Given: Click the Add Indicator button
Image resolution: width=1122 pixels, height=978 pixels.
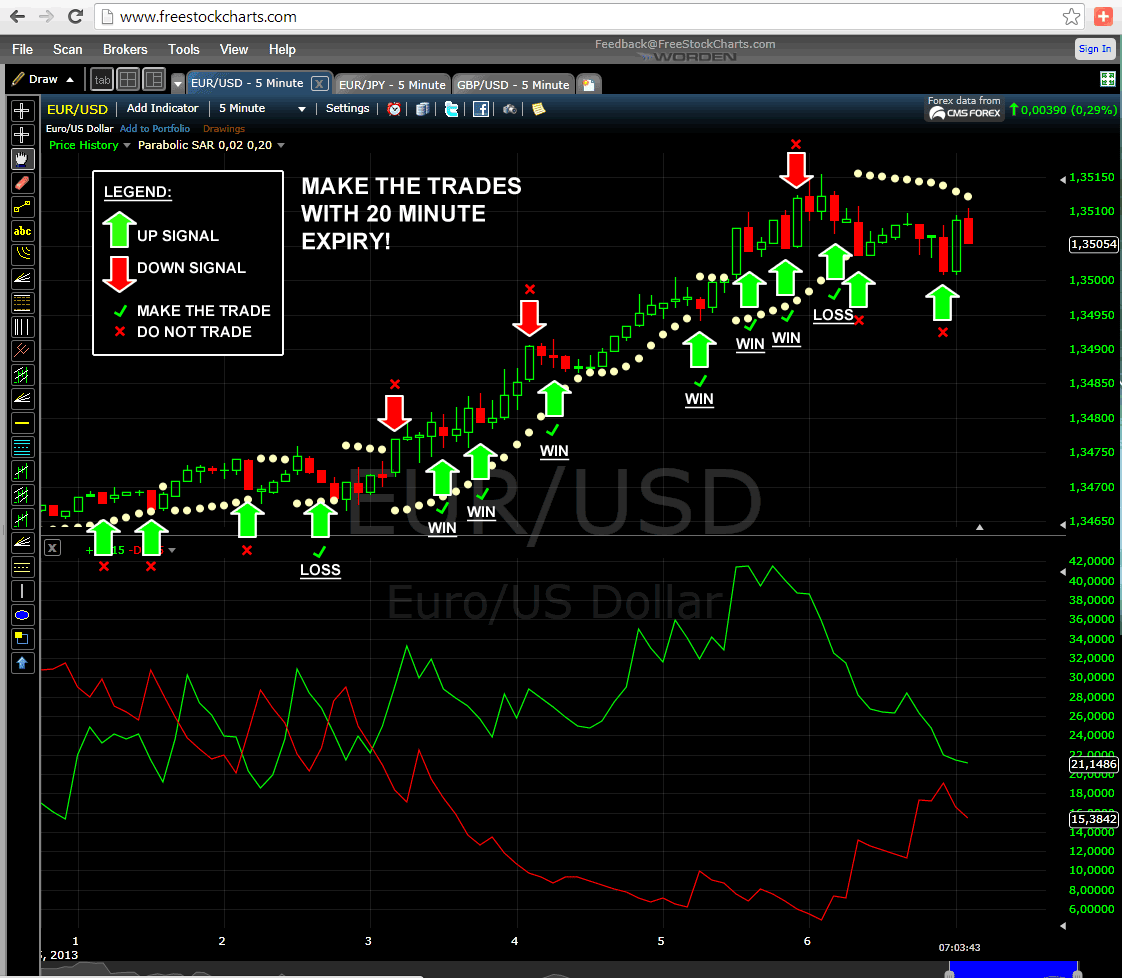Looking at the screenshot, I should pyautogui.click(x=162, y=108).
